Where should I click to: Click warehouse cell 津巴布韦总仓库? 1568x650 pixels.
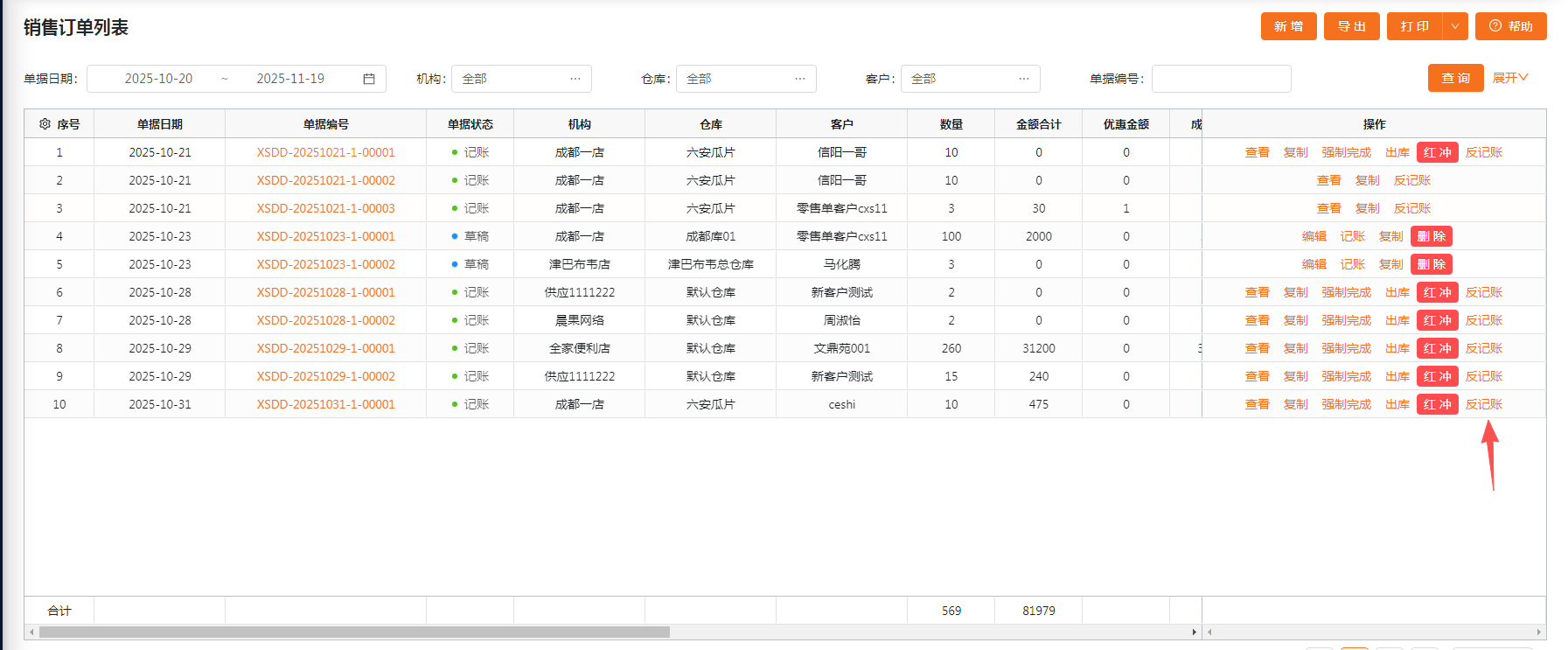pos(711,264)
